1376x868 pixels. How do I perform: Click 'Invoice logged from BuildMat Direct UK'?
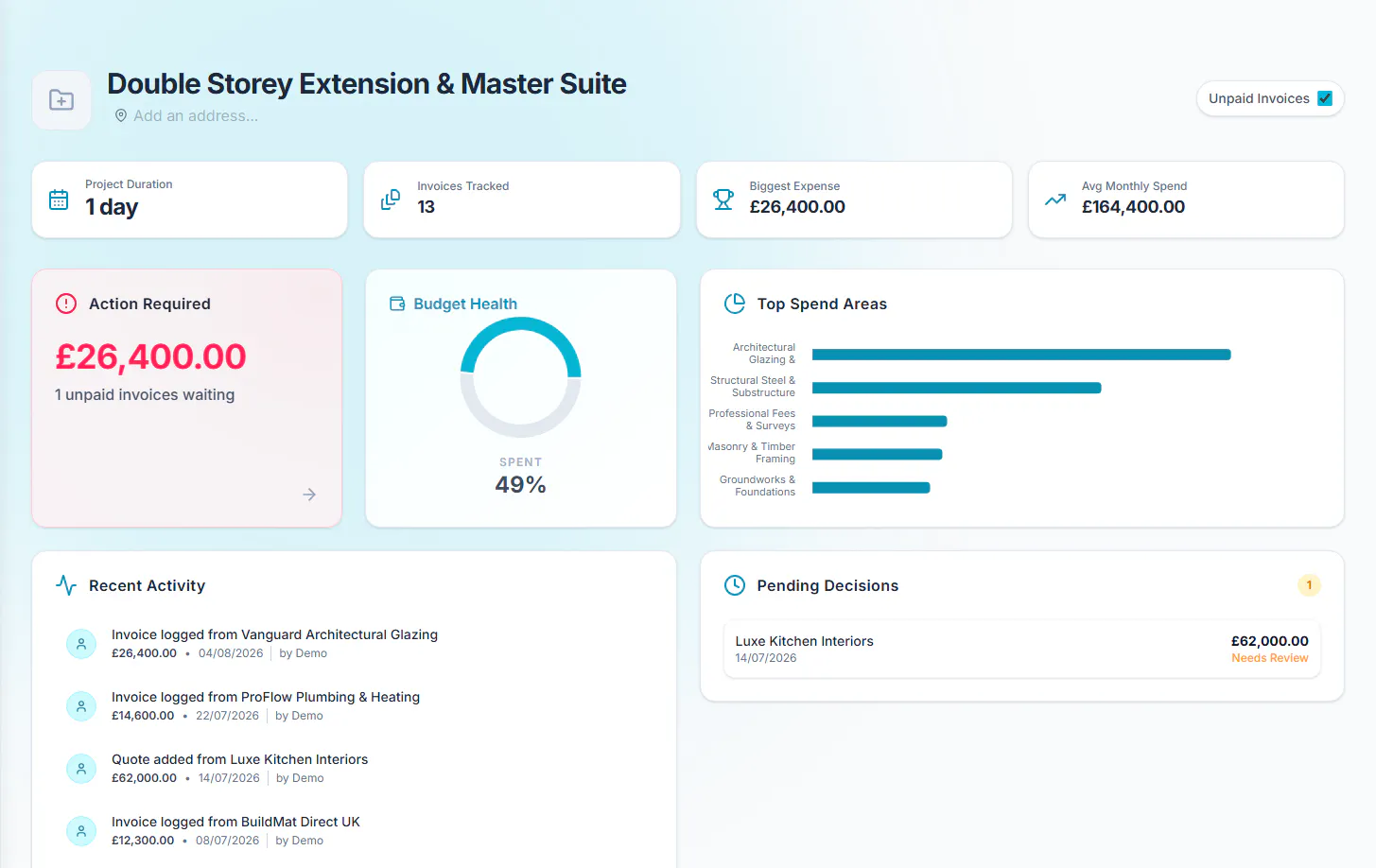click(x=235, y=822)
